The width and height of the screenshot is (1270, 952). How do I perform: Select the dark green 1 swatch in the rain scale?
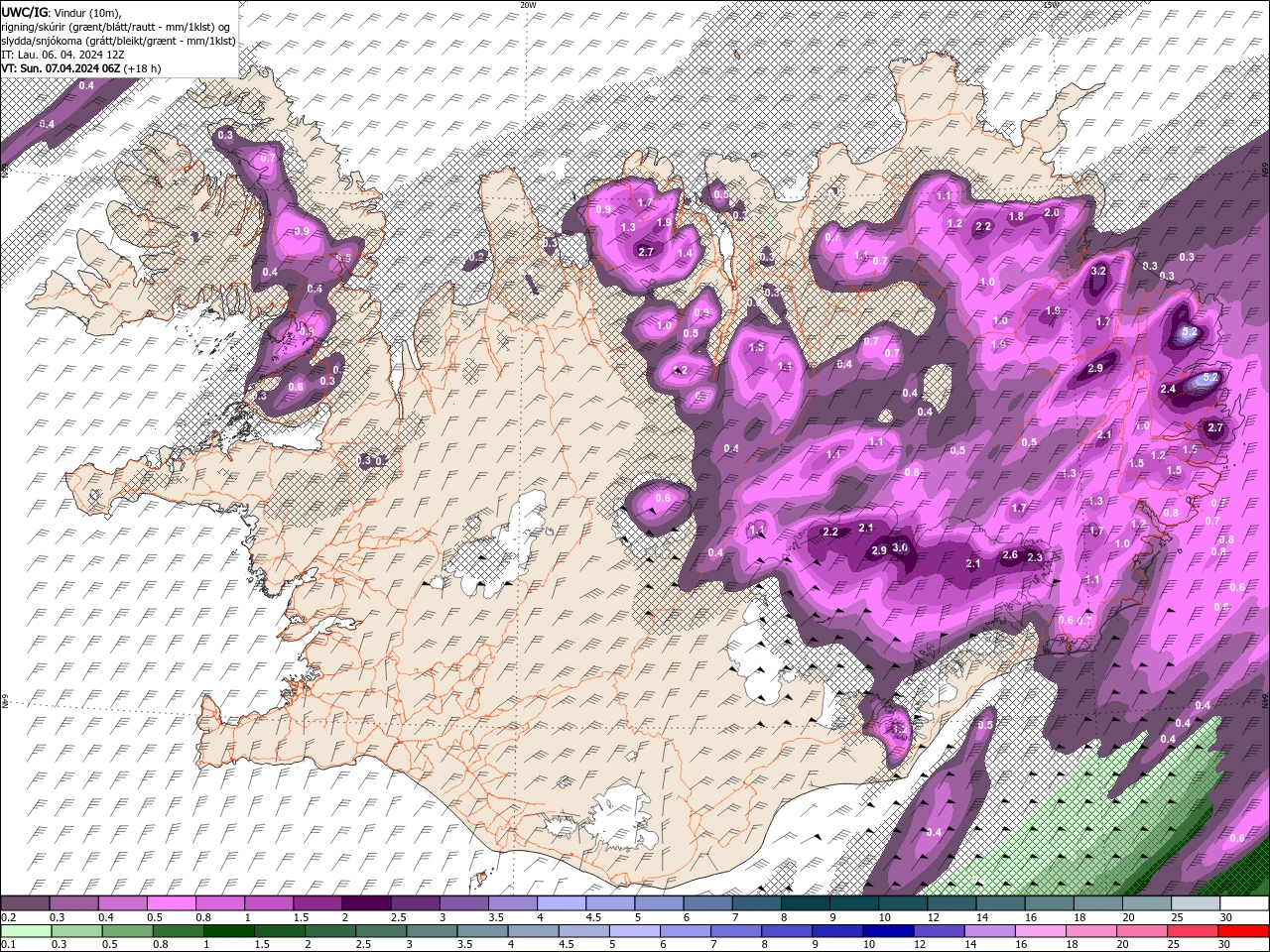click(x=228, y=931)
